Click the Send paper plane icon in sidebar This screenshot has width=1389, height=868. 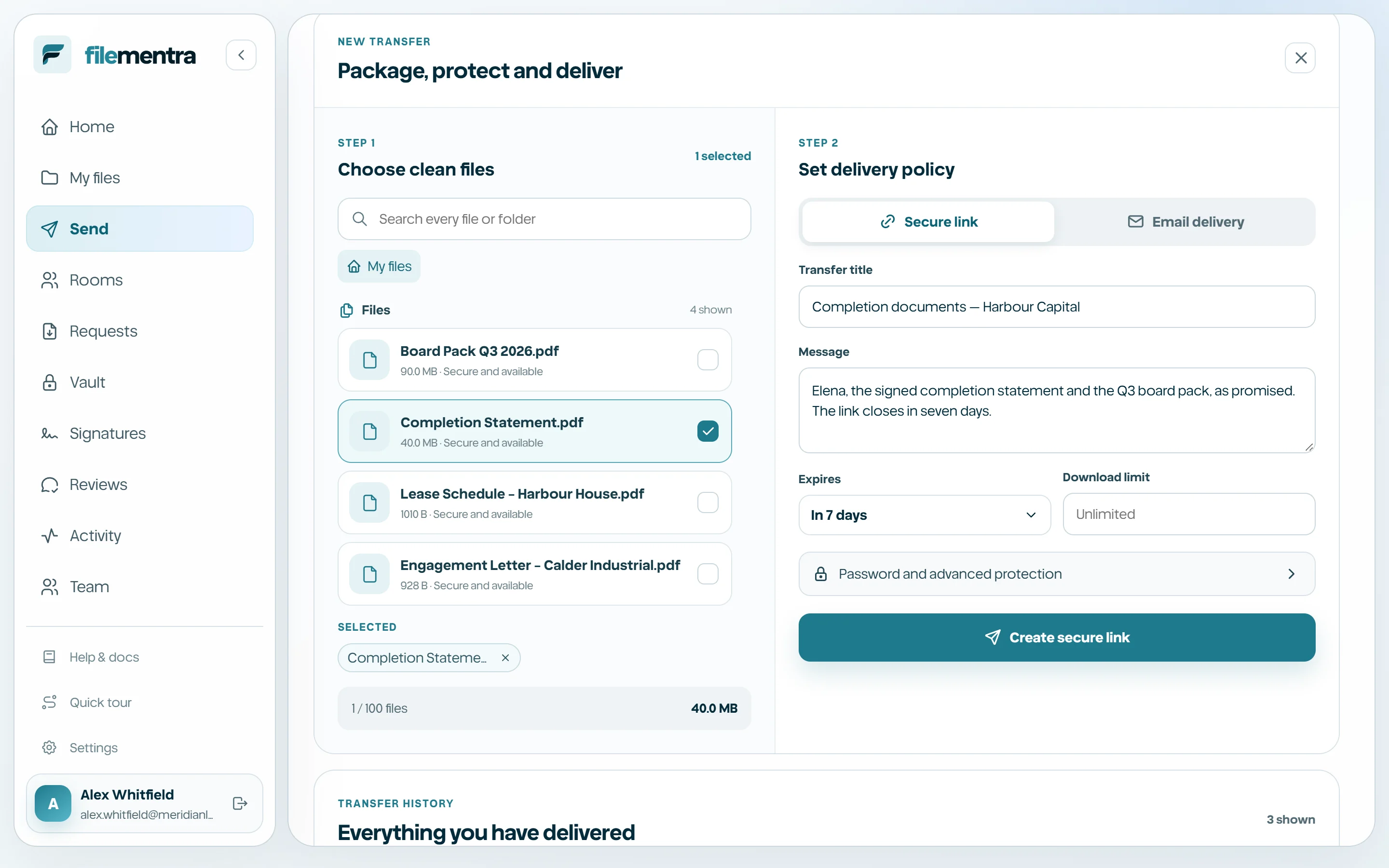click(50, 229)
